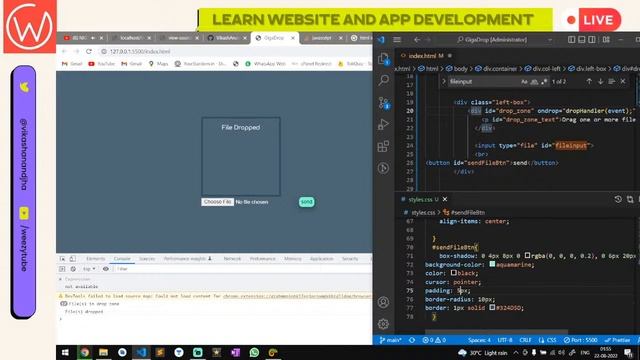Toggle bottom panel layout
Image resolution: width=640 pixels, height=360 pixels.
coord(582,40)
